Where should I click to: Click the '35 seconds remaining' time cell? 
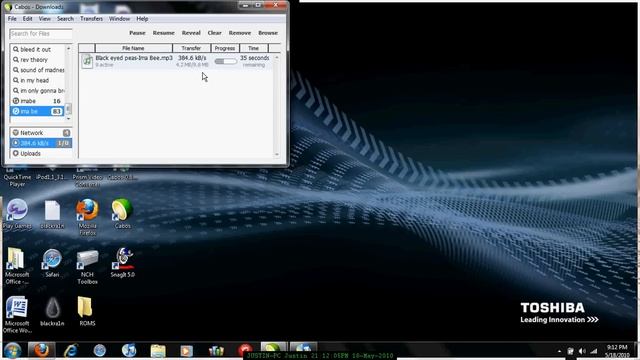coord(254,61)
